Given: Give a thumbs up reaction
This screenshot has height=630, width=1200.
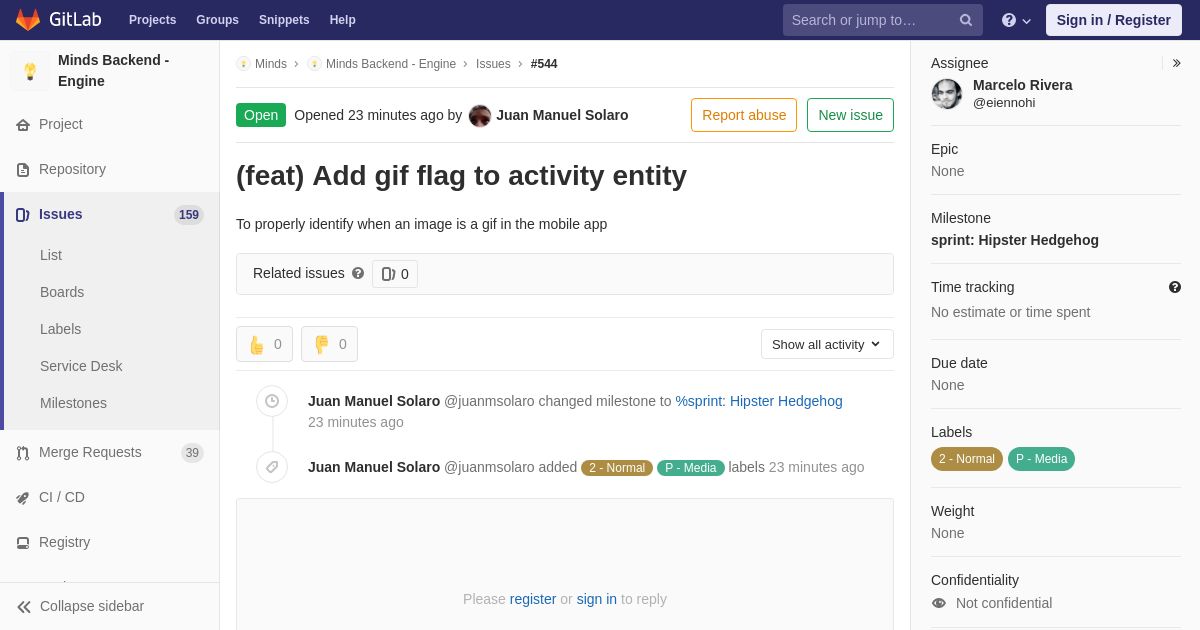Looking at the screenshot, I should coord(264,344).
